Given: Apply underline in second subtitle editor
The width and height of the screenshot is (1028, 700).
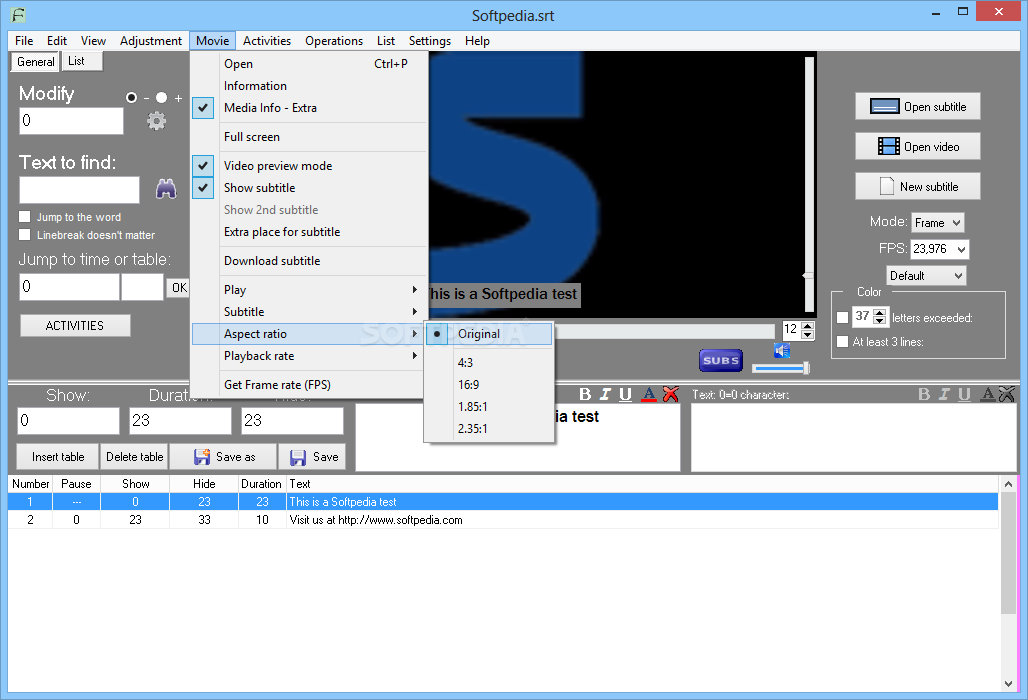Looking at the screenshot, I should pyautogui.click(x=964, y=394).
